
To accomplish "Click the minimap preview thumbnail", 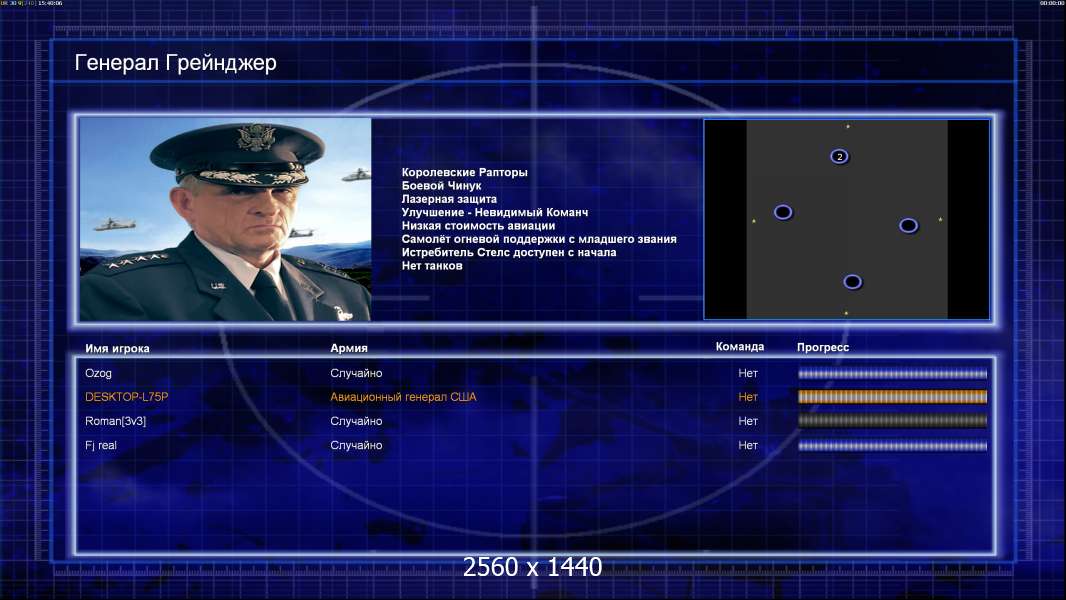I will point(846,219).
